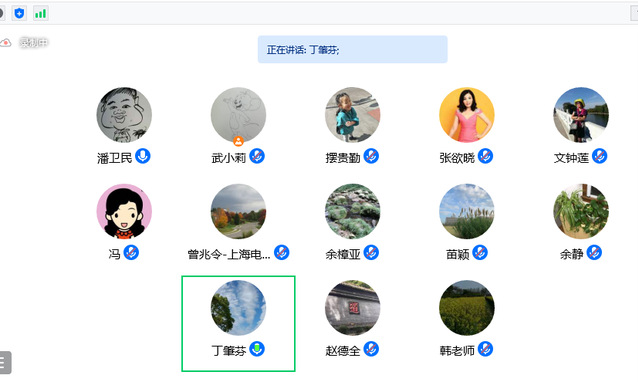Select 赵德全's wall photo avatar
This screenshot has width=638, height=382.
click(x=352, y=308)
